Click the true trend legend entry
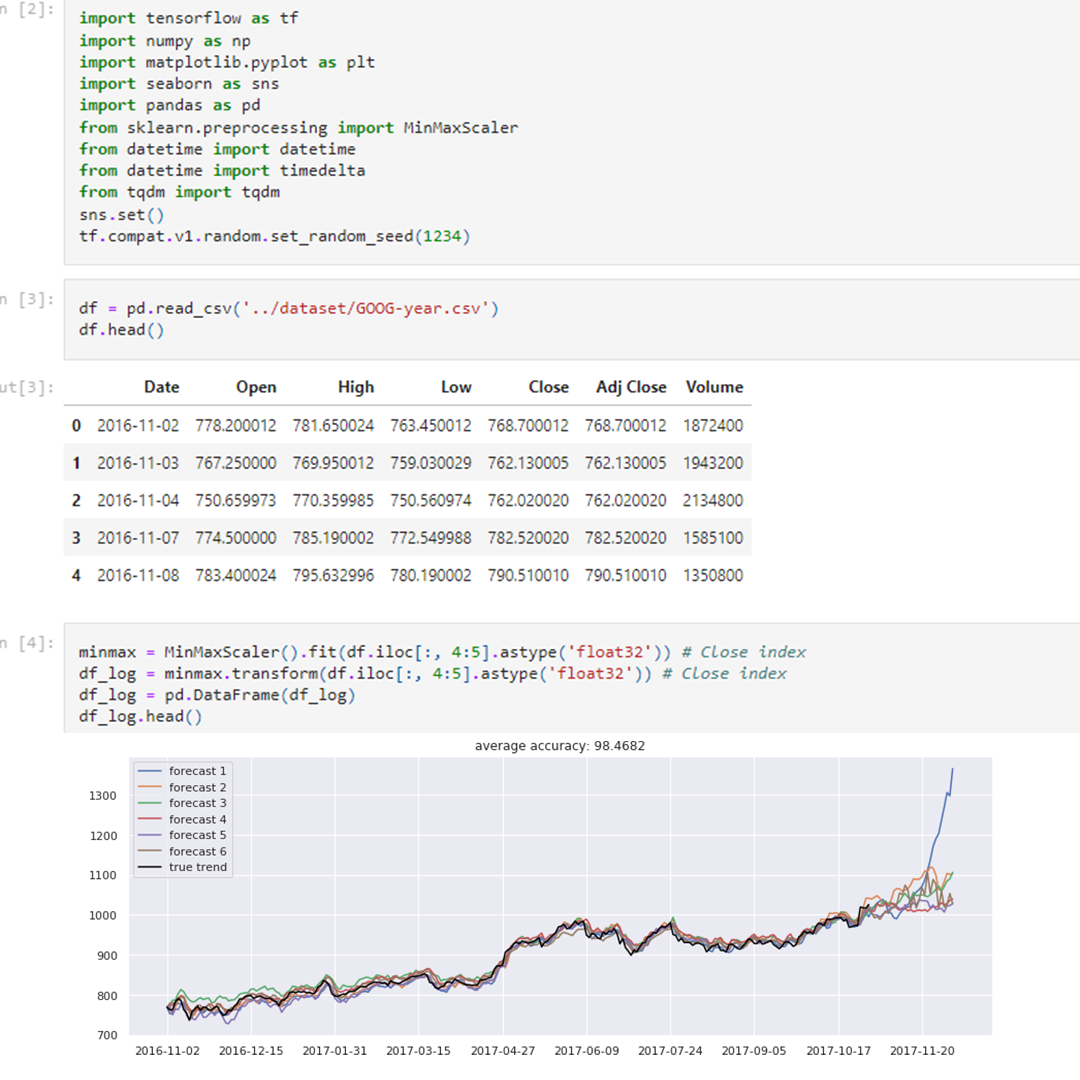The image size is (1080, 1080). (x=182, y=867)
